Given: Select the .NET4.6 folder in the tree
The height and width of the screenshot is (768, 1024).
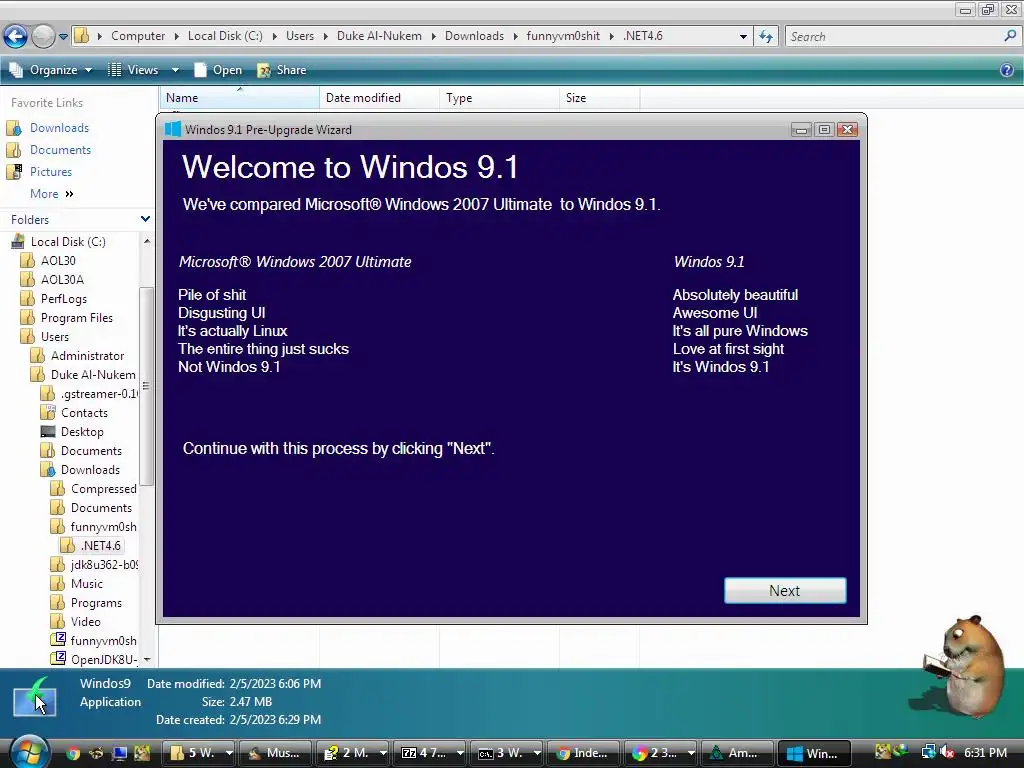Looking at the screenshot, I should (x=100, y=545).
